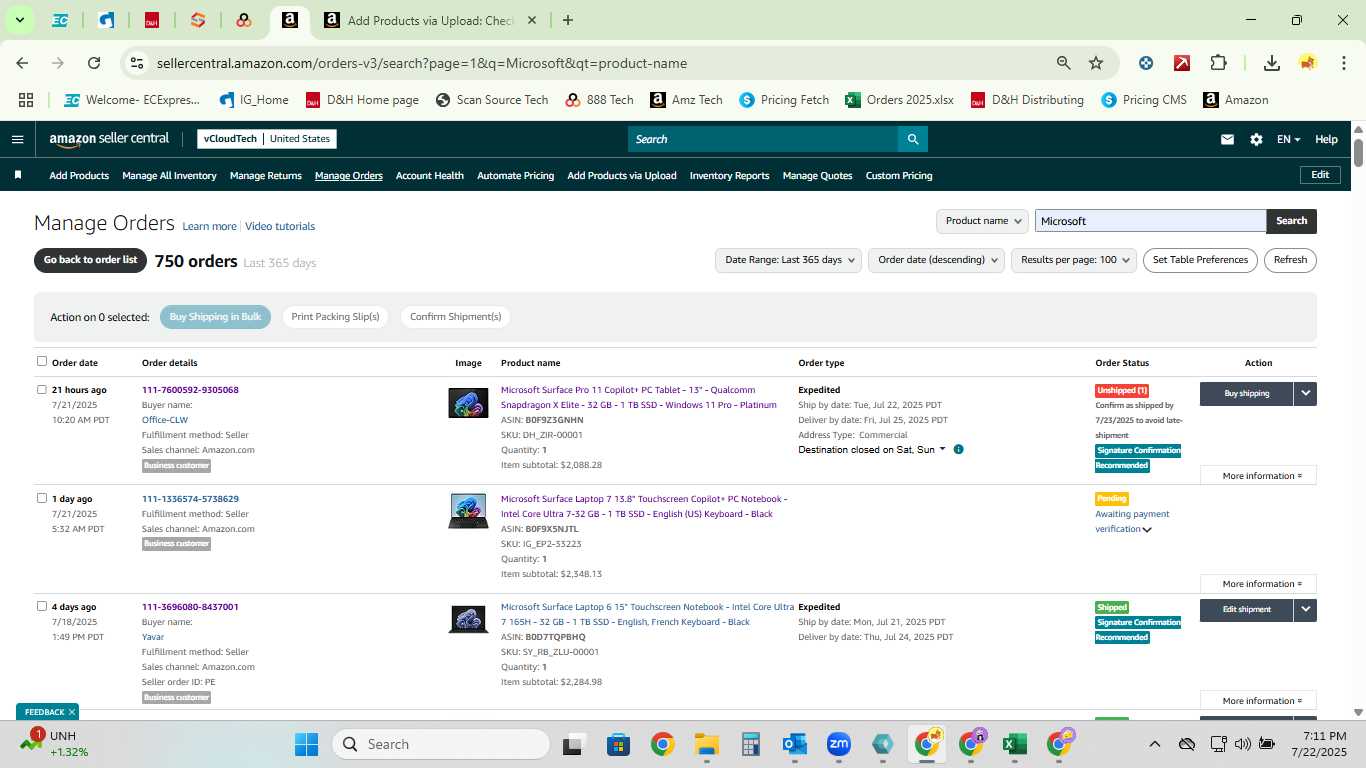Viewport: 1366px width, 768px height.
Task: Open Excel from the taskbar
Action: pyautogui.click(x=1014, y=744)
